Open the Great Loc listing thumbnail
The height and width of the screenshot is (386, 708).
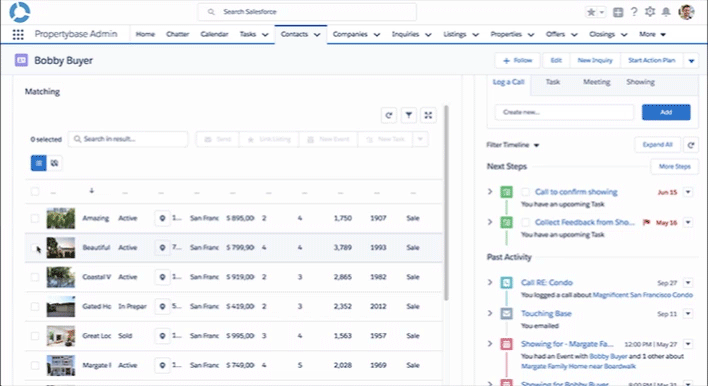(61, 336)
